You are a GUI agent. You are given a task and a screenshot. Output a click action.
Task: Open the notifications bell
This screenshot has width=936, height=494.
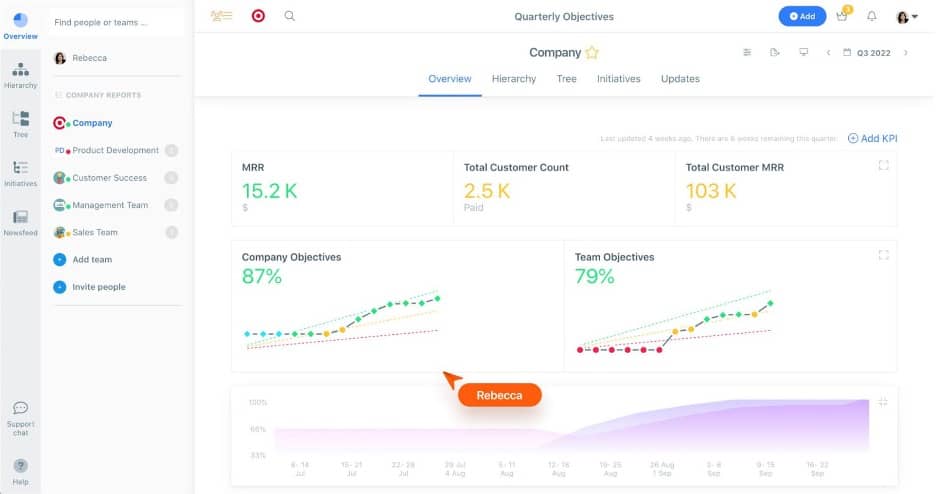click(x=871, y=17)
